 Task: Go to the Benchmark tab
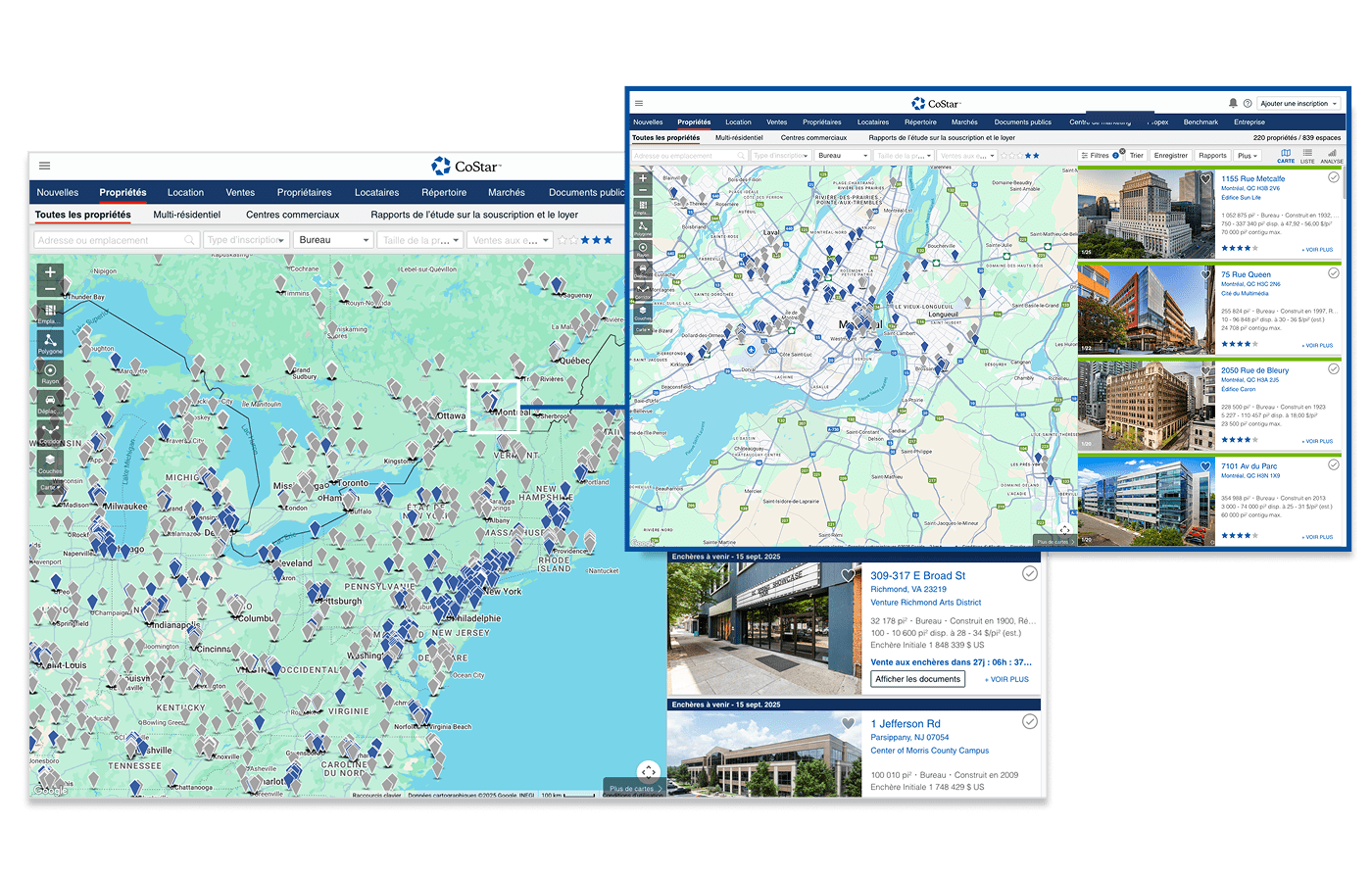tap(1200, 122)
